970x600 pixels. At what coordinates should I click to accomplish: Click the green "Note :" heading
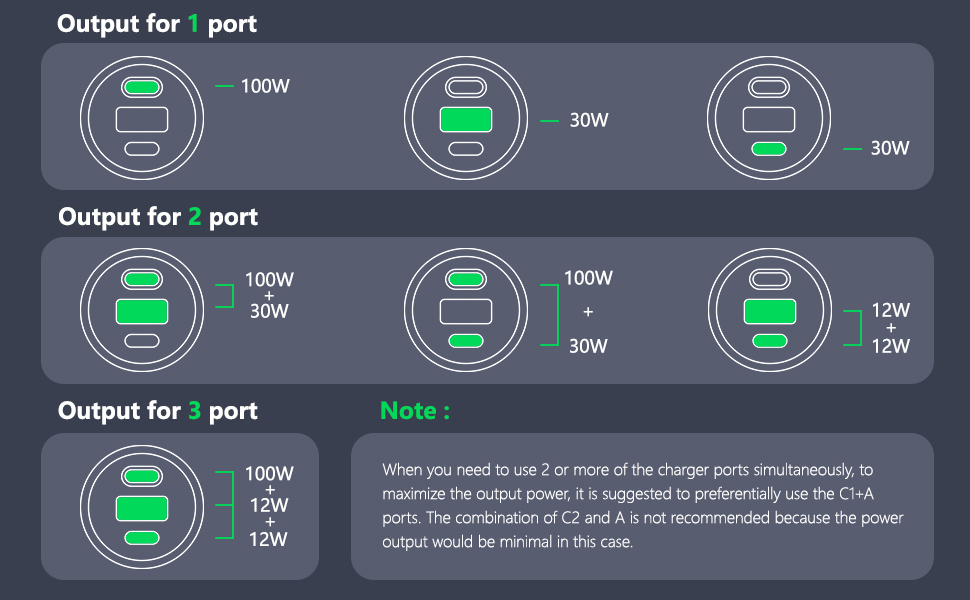click(x=415, y=411)
